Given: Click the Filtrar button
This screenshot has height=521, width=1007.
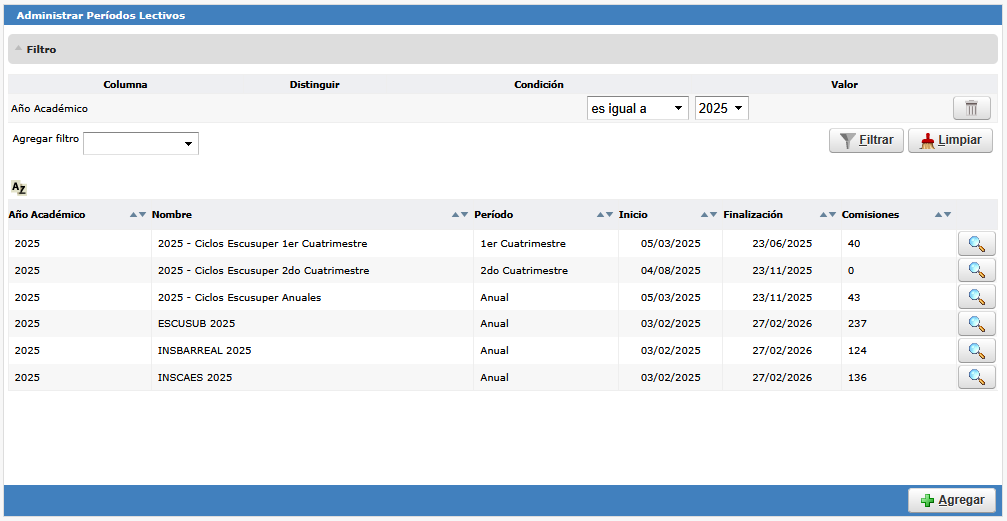Looking at the screenshot, I should [x=866, y=140].
